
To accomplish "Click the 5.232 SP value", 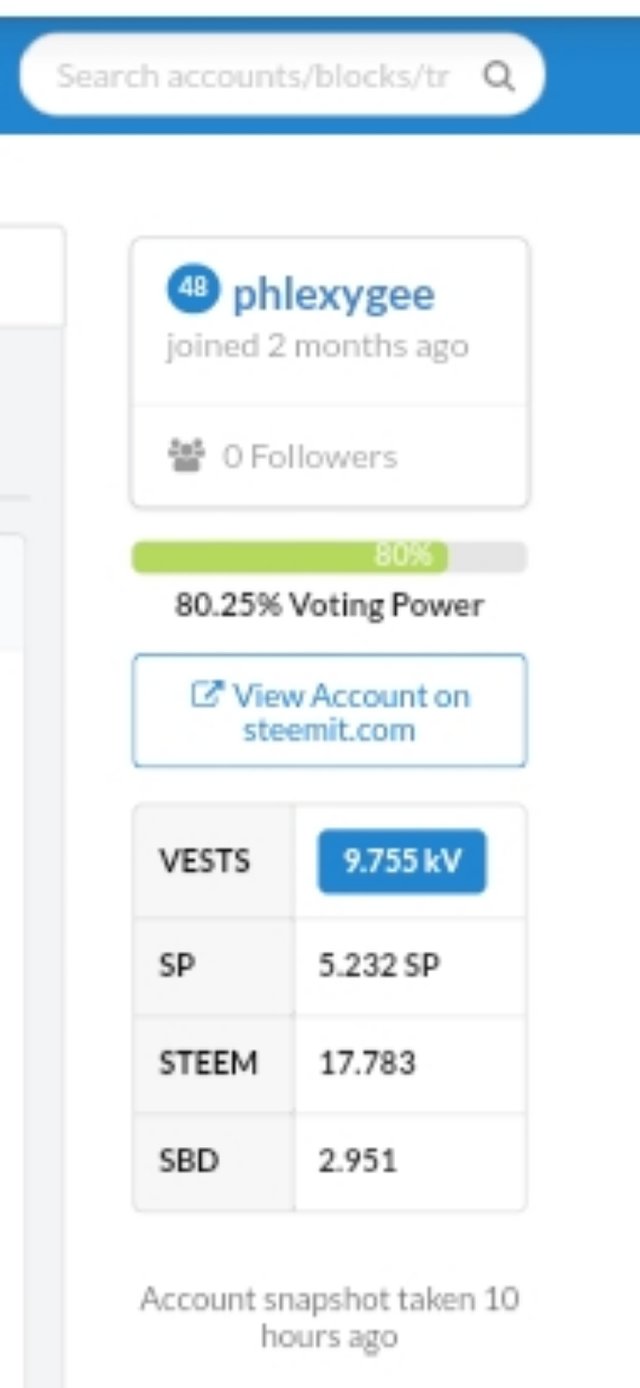I will 379,965.
